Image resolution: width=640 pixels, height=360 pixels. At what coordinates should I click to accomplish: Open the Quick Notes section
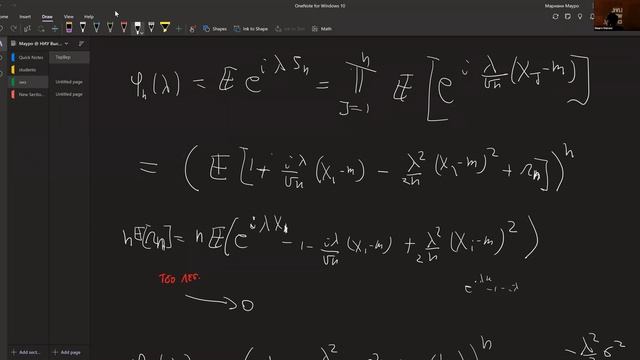[29, 58]
